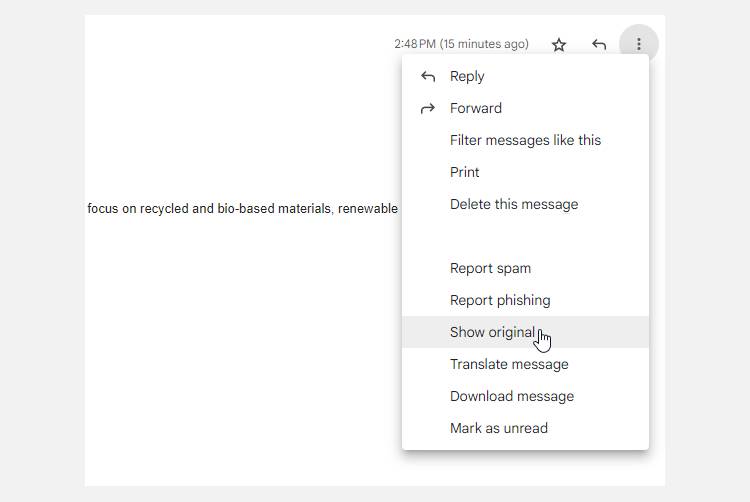
Task: Select Translate message
Action: 509,364
